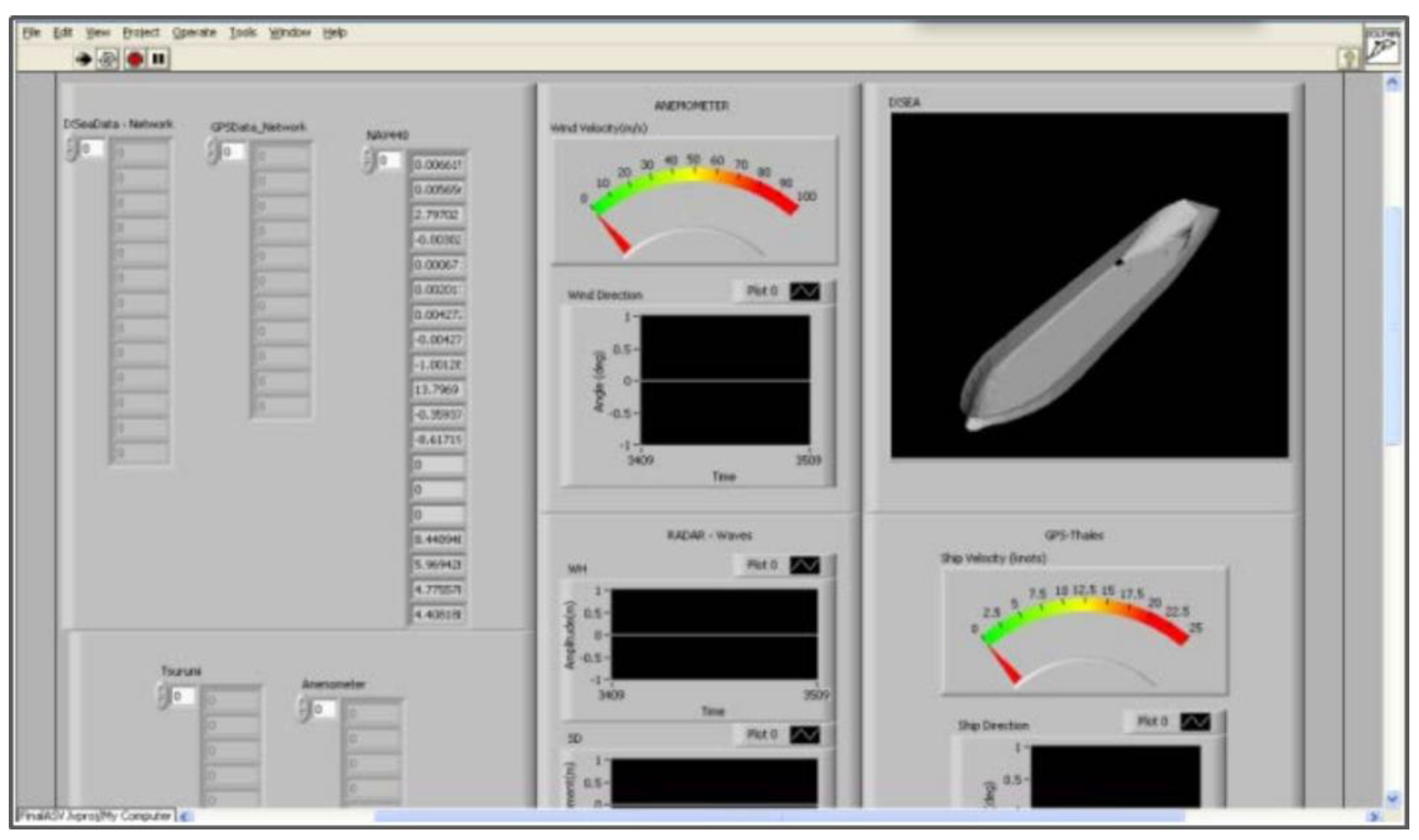The height and width of the screenshot is (840, 1419).
Task: Click the DSeaData - Network index stepper
Action: pyautogui.click(x=71, y=149)
